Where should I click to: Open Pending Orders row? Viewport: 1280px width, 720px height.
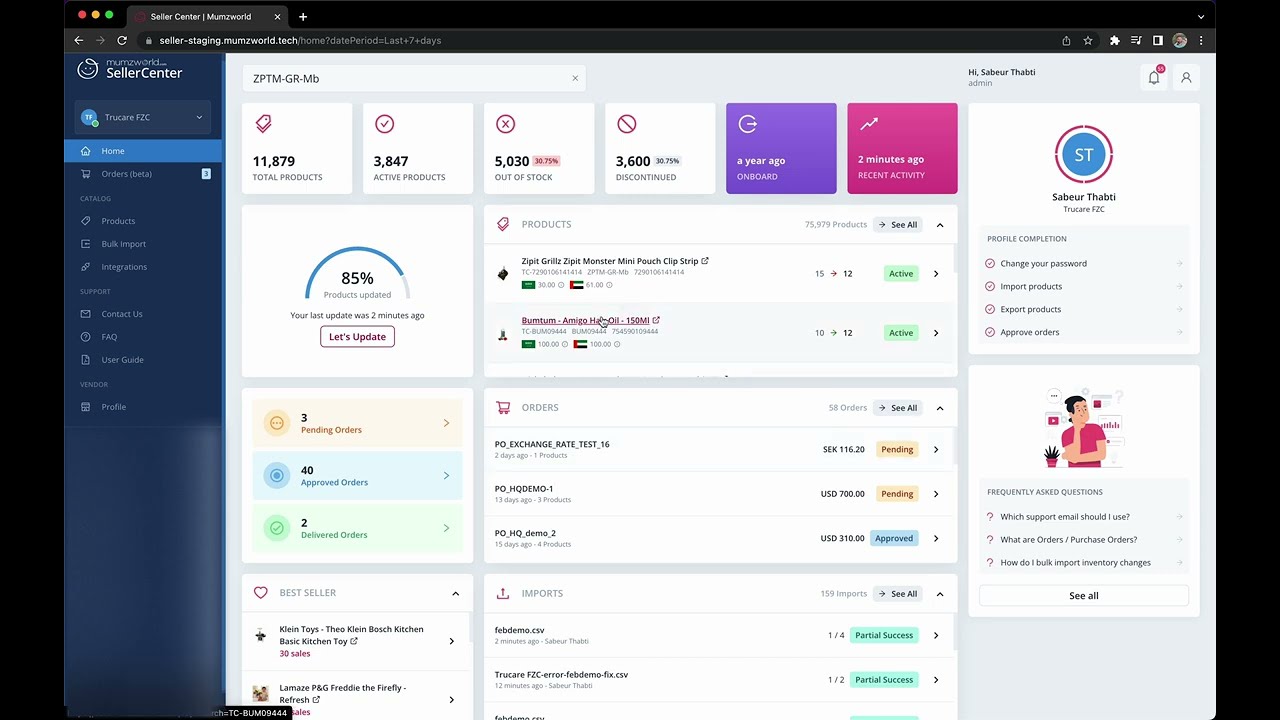[357, 423]
